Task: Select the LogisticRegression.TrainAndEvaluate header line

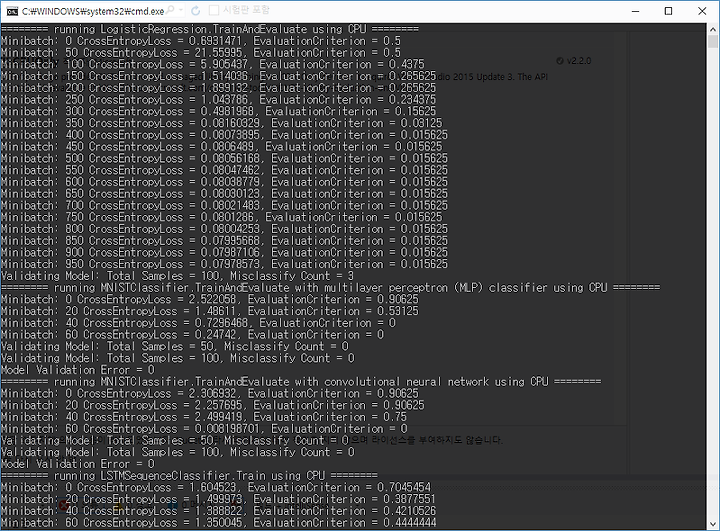Action: pos(210,29)
